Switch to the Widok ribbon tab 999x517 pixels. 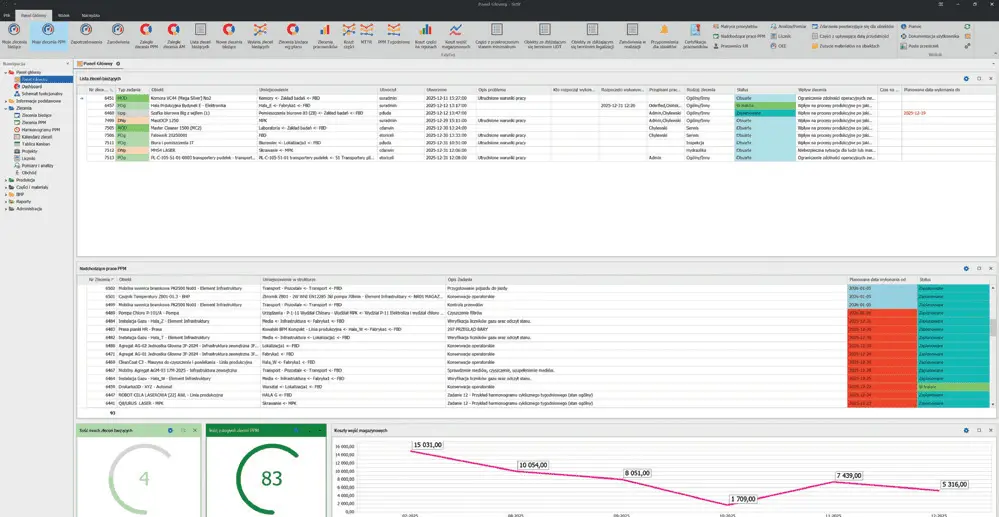[64, 17]
